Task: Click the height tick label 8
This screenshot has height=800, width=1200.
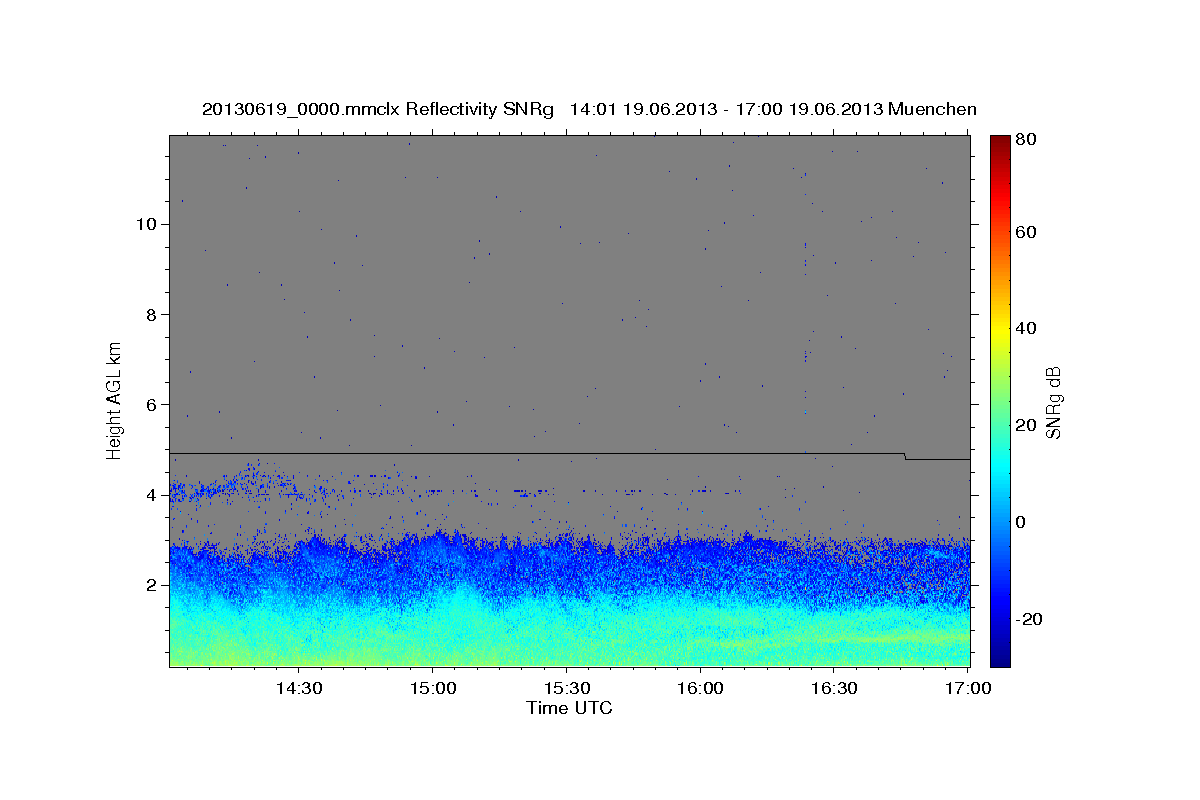Action: (149, 314)
